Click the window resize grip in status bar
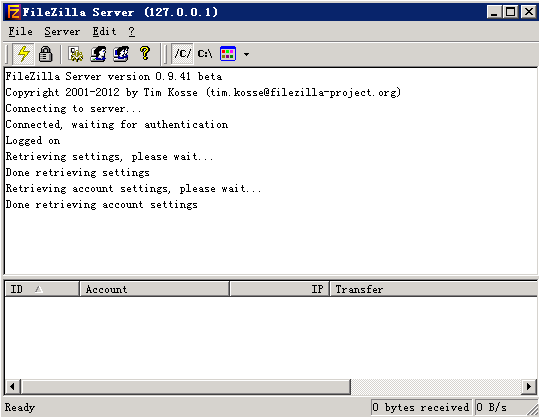The width and height of the screenshot is (539, 417). click(533, 410)
